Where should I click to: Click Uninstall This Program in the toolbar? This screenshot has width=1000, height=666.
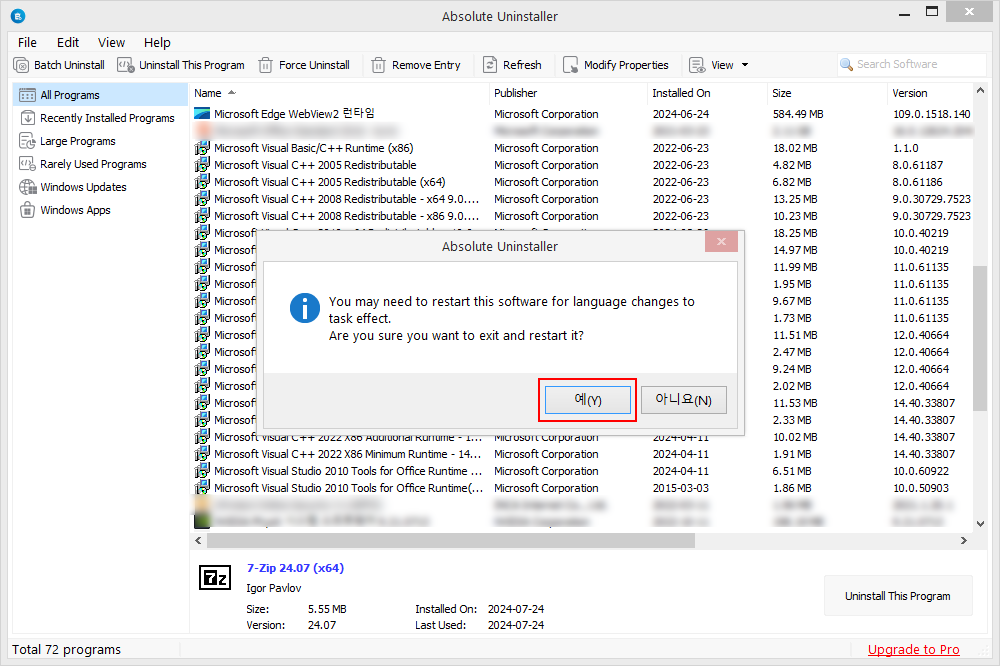click(181, 65)
